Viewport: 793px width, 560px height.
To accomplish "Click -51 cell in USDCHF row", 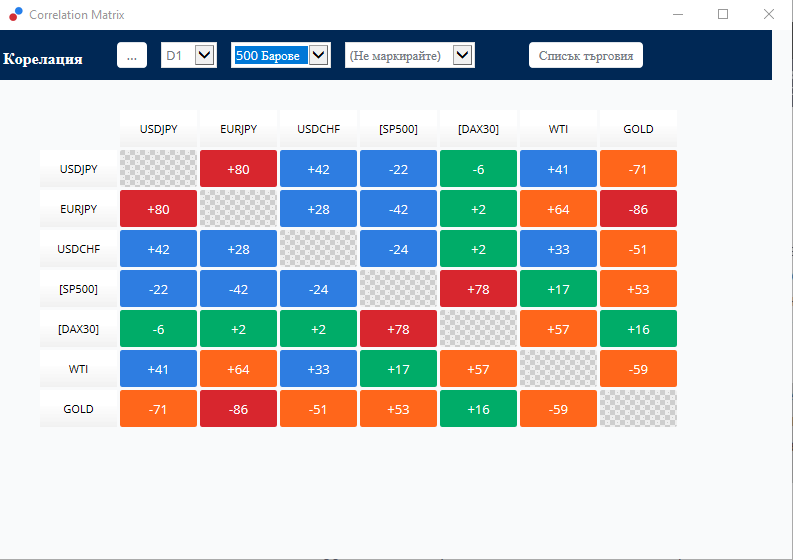I will [638, 249].
